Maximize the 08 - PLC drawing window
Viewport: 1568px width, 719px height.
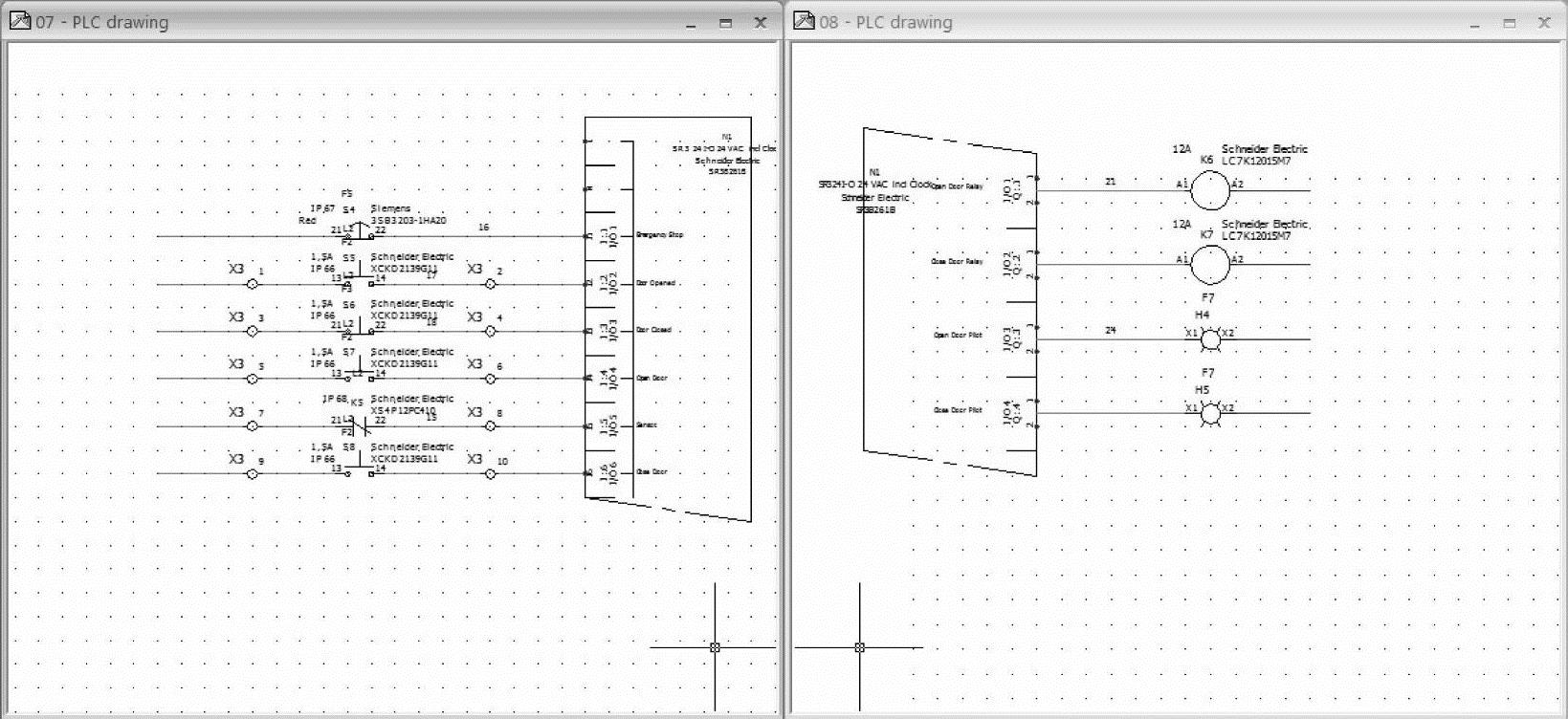(1509, 23)
